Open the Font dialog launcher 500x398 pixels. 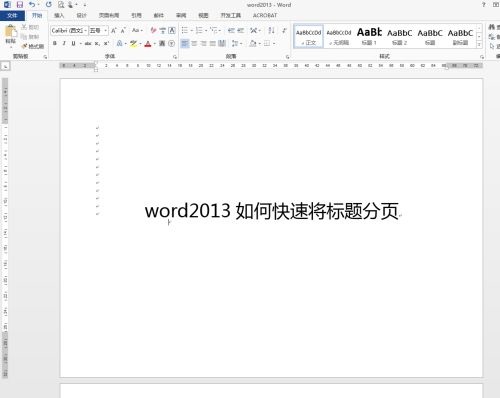pos(175,57)
